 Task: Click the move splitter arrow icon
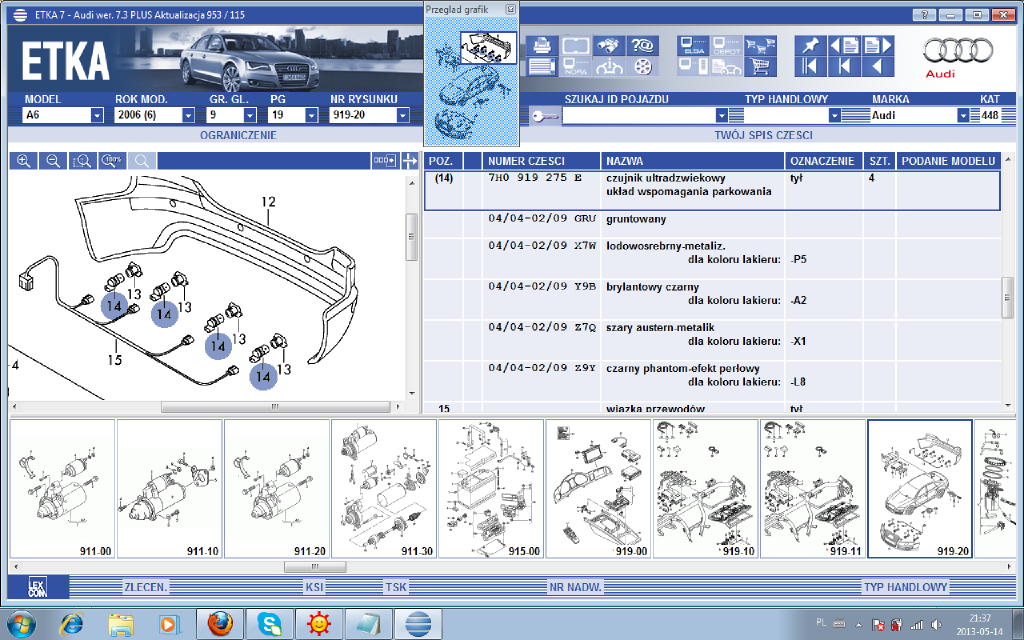coord(409,161)
